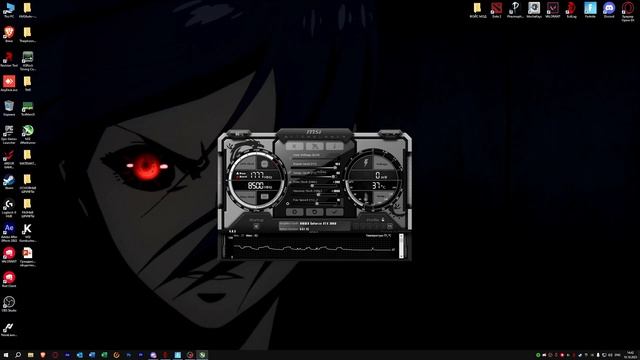Open Epic Games Launcher shortcut

tap(9, 134)
